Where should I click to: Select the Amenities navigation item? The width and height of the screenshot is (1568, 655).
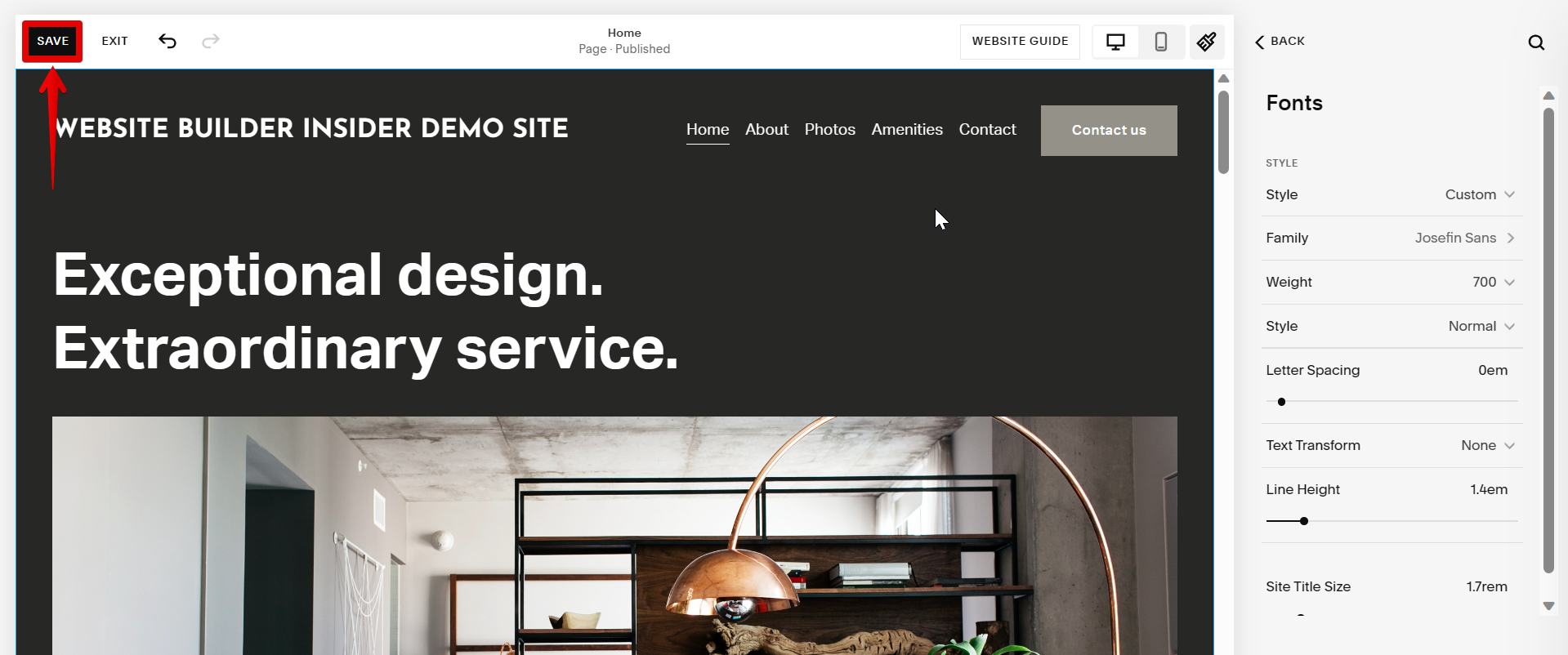(907, 129)
